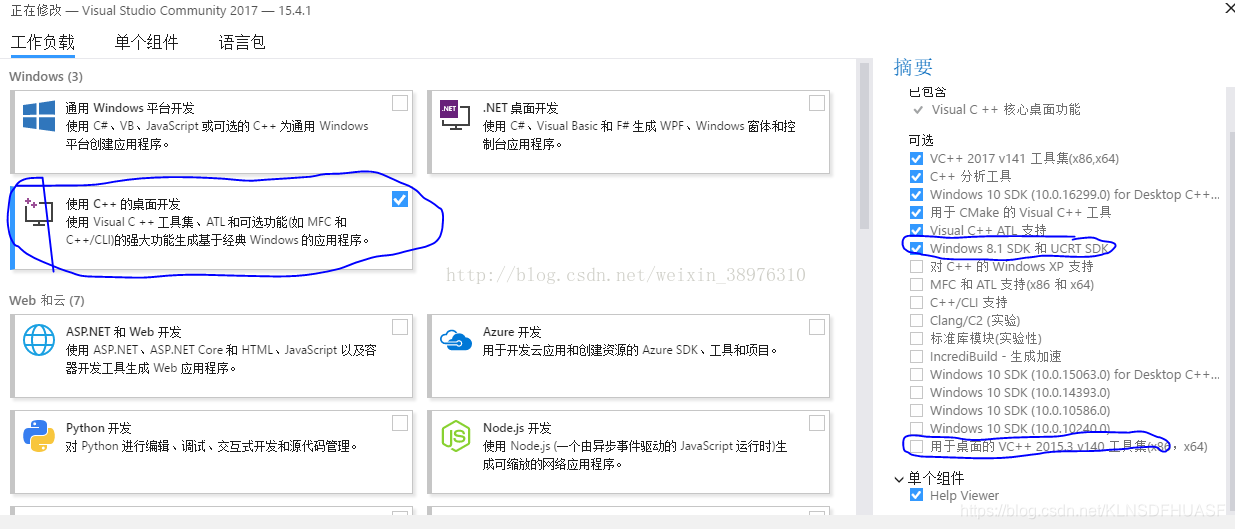The height and width of the screenshot is (529, 1235).
Task: Uncheck the Help Viewer component
Action: [916, 495]
